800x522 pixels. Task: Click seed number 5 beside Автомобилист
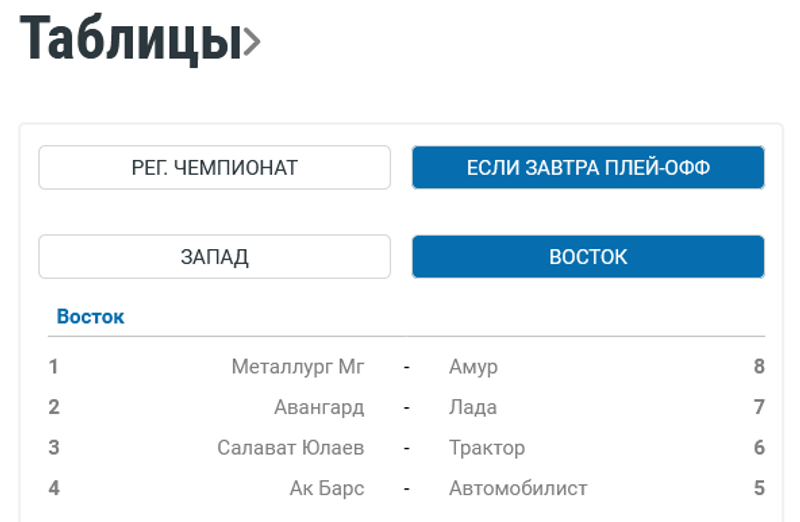point(759,489)
